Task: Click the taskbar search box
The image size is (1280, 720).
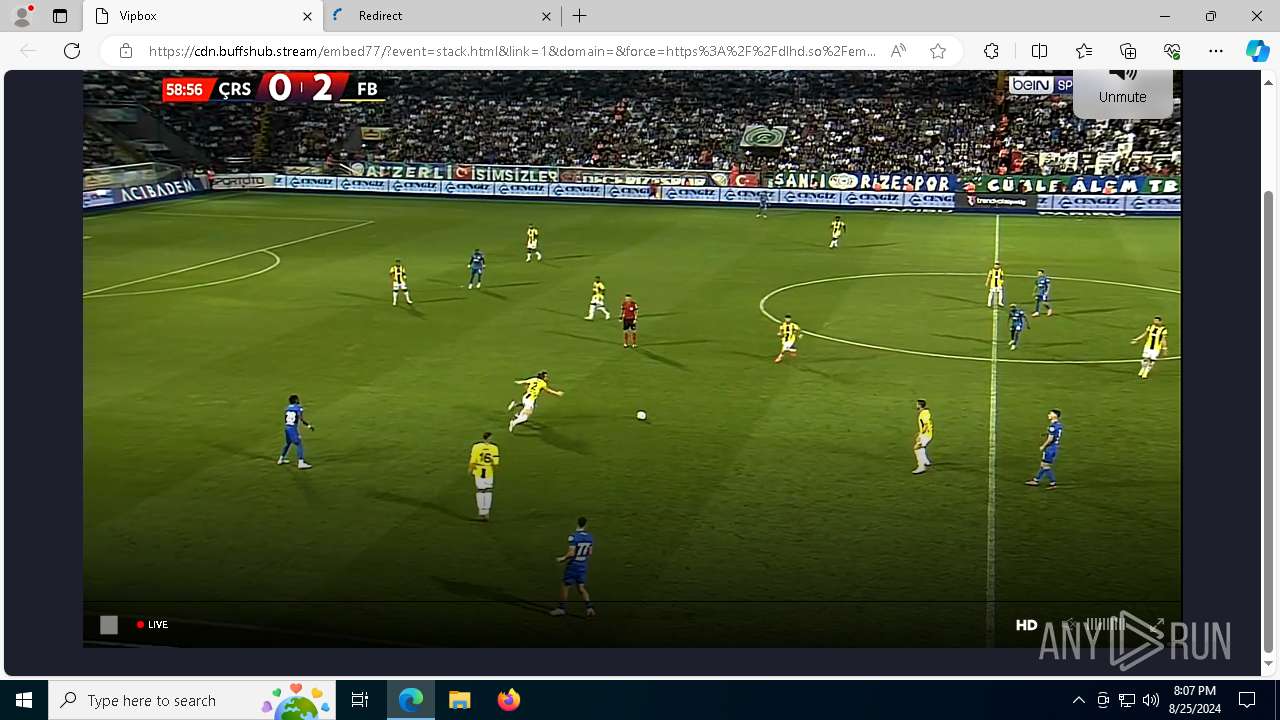Action: pyautogui.click(x=192, y=700)
